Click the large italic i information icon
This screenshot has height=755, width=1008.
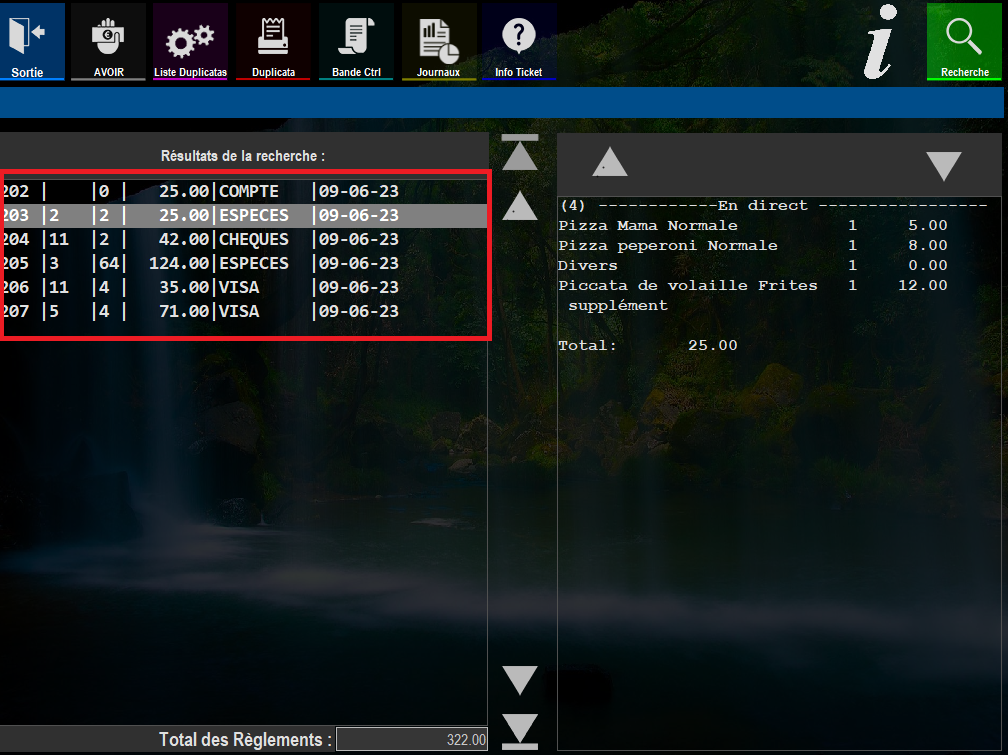(880, 42)
